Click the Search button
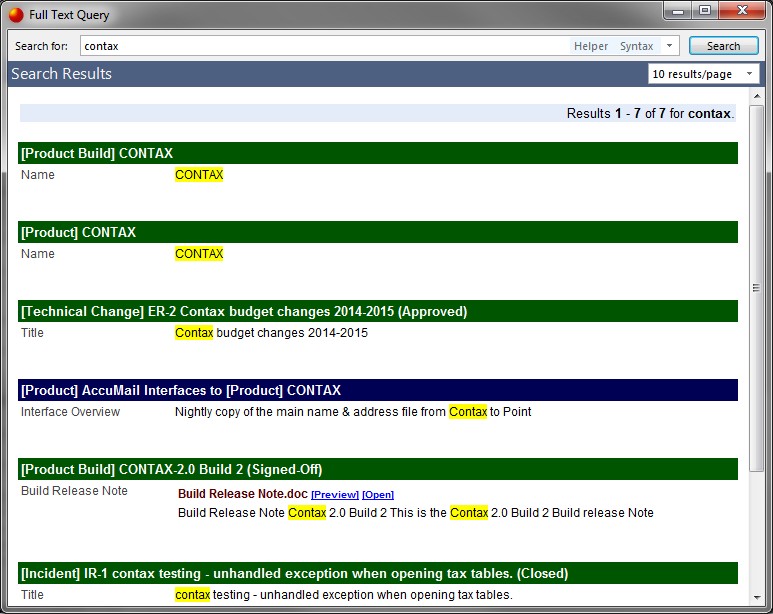Image resolution: width=773 pixels, height=614 pixels. [x=723, y=46]
